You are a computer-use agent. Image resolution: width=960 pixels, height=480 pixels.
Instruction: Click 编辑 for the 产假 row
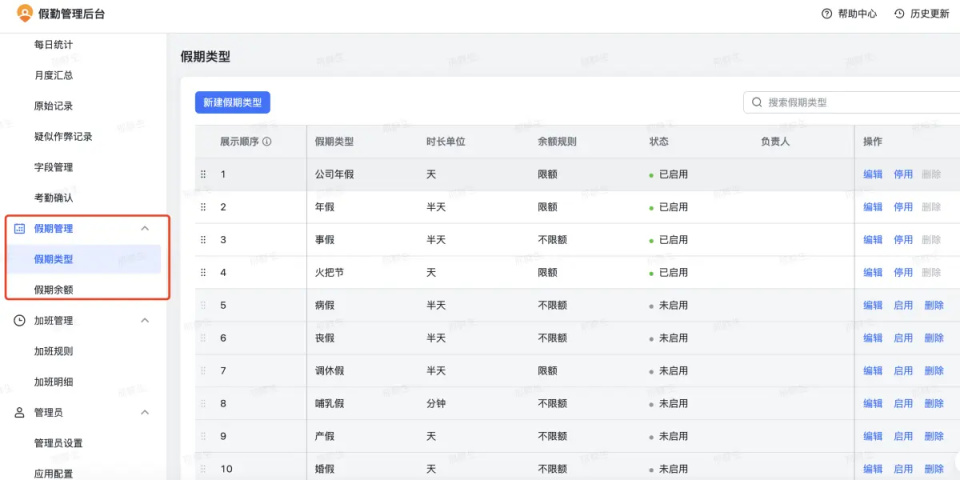[872, 436]
